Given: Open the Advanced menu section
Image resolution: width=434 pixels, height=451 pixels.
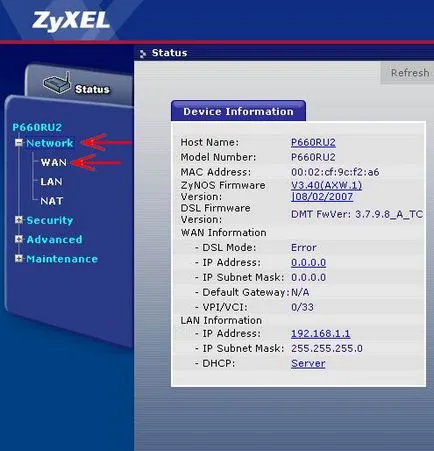Looking at the screenshot, I should click(x=54, y=239).
